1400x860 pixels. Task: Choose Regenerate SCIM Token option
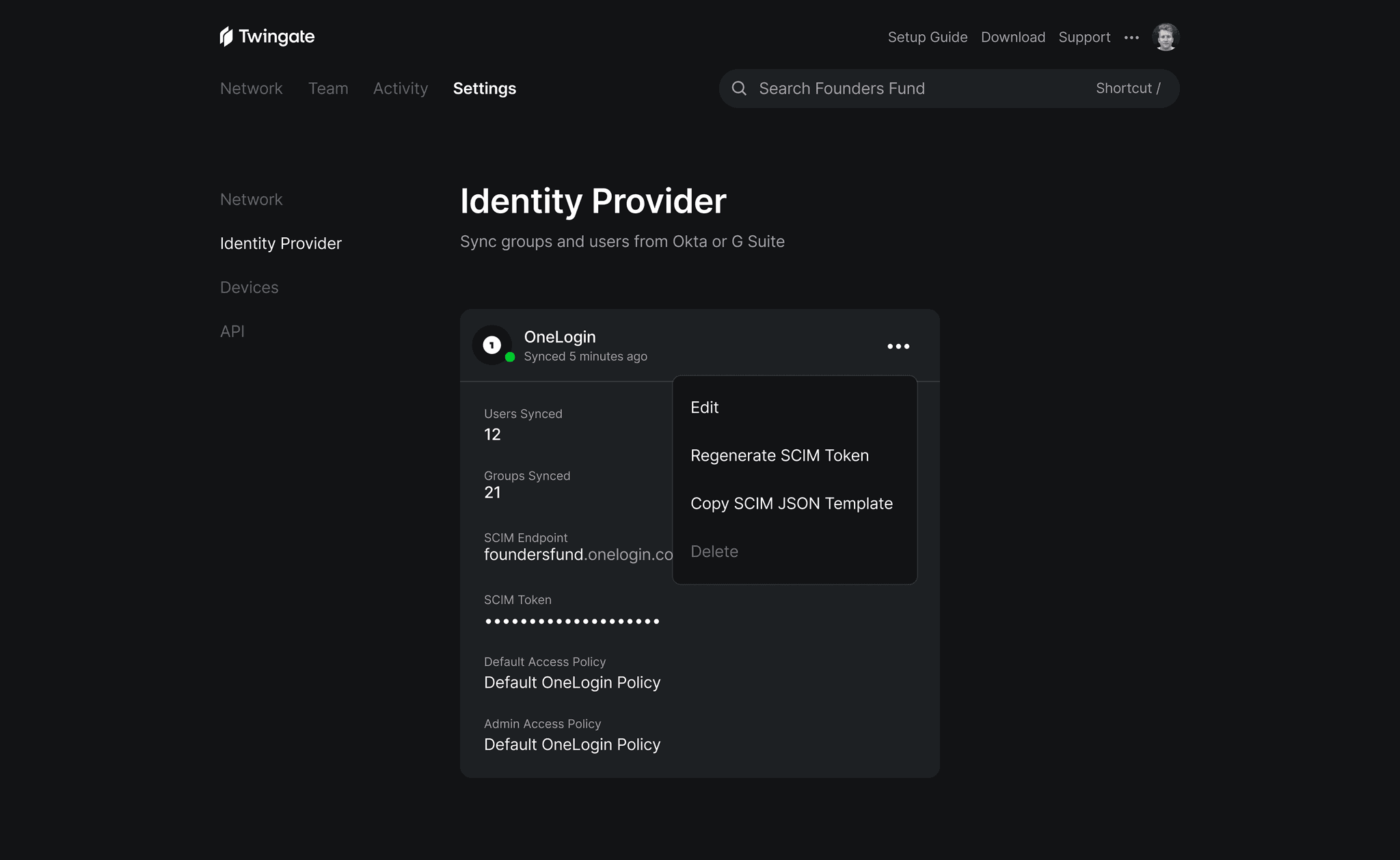tap(779, 455)
